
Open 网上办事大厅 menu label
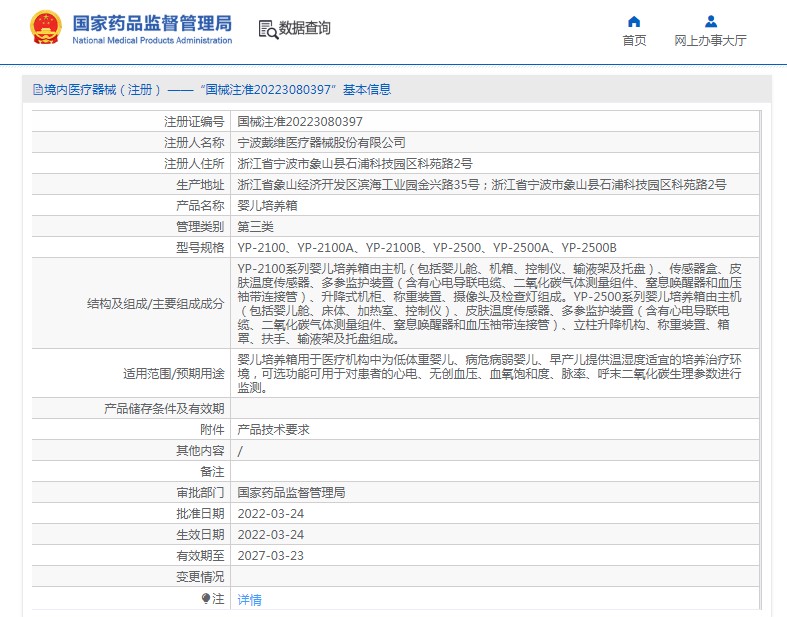(x=710, y=41)
